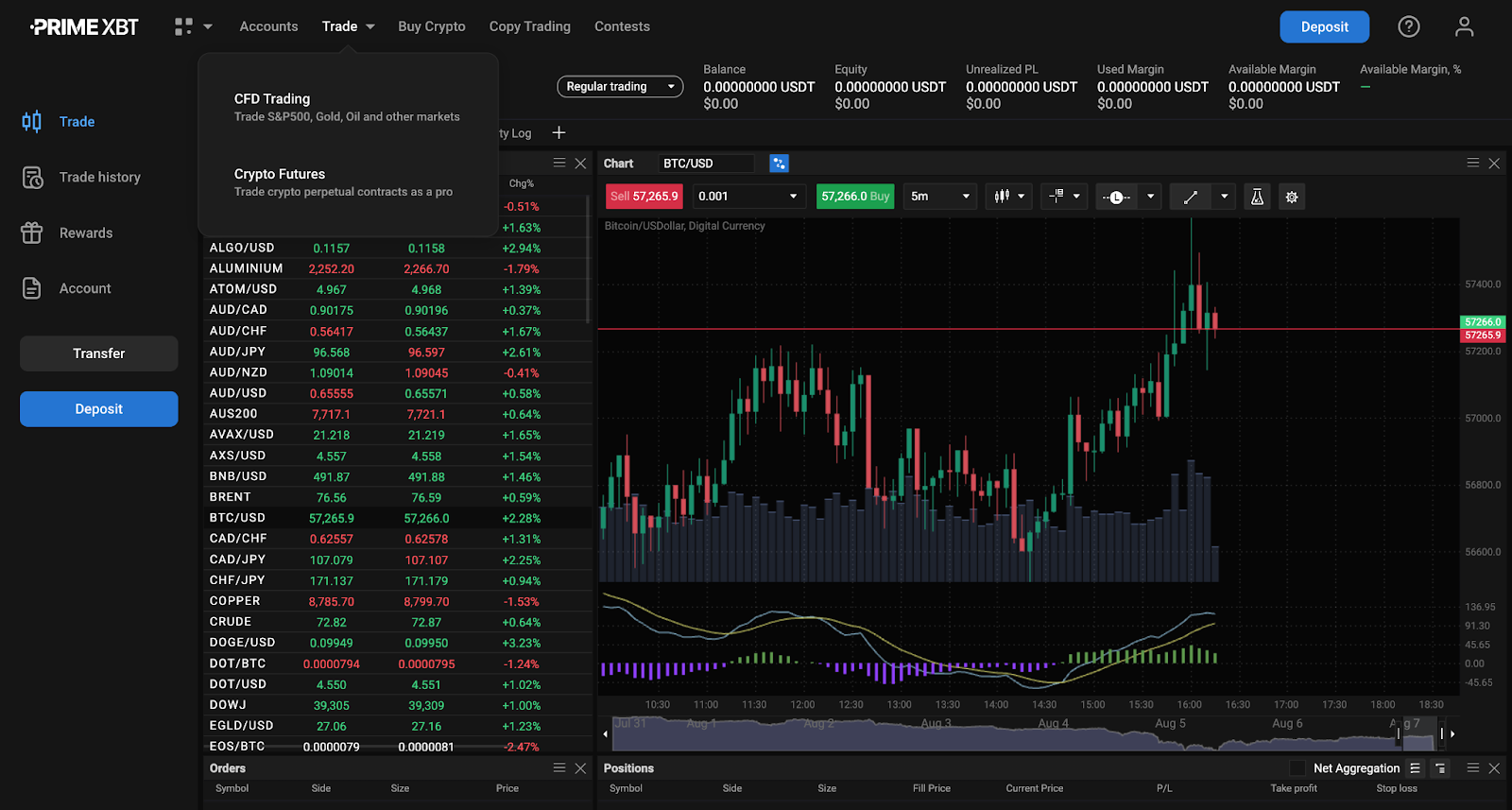Open the apps grid icon next to the logo
Image resolution: width=1512 pixels, height=810 pixels.
click(x=183, y=26)
